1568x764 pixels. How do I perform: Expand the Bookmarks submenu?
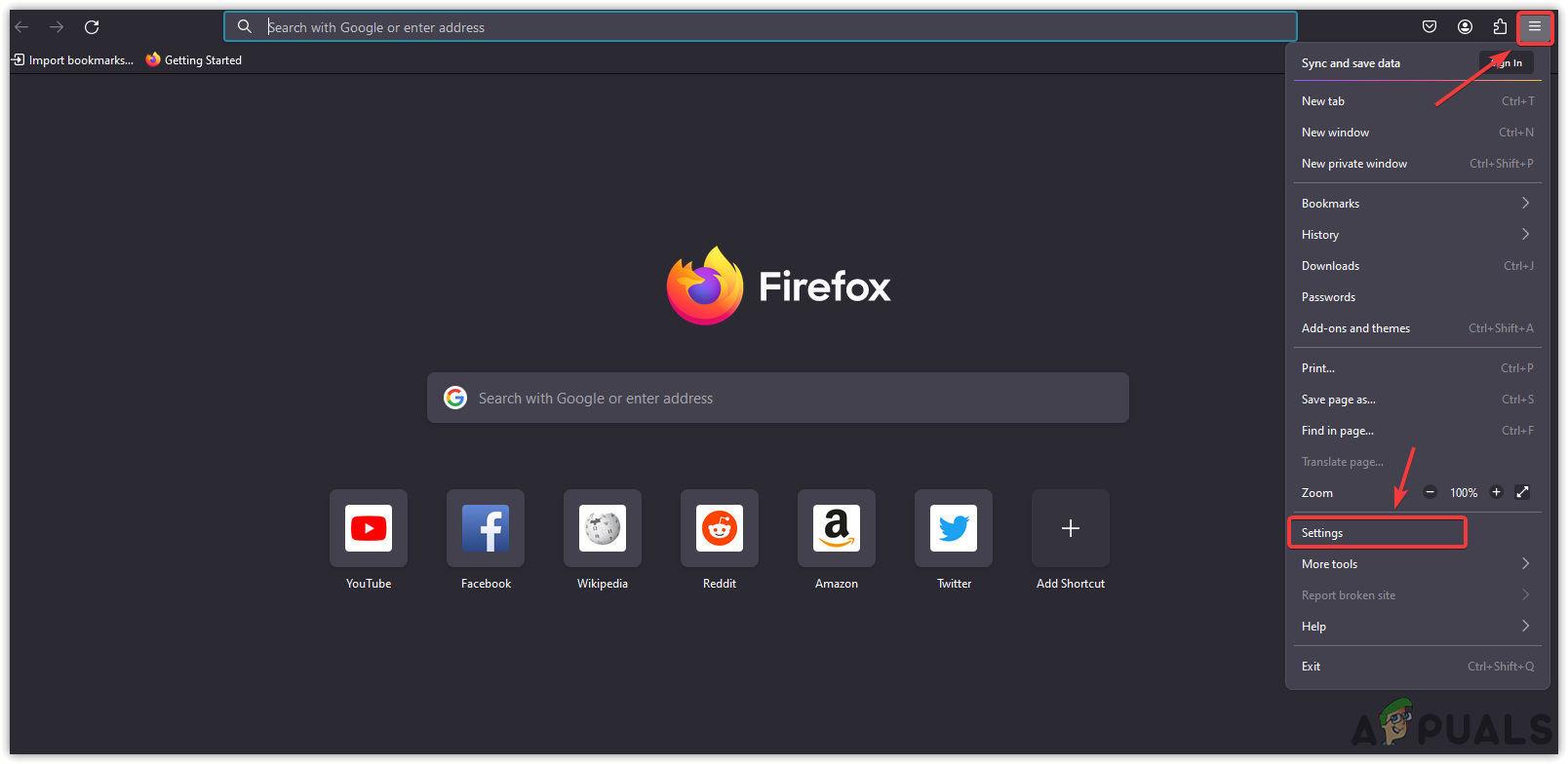point(1418,204)
